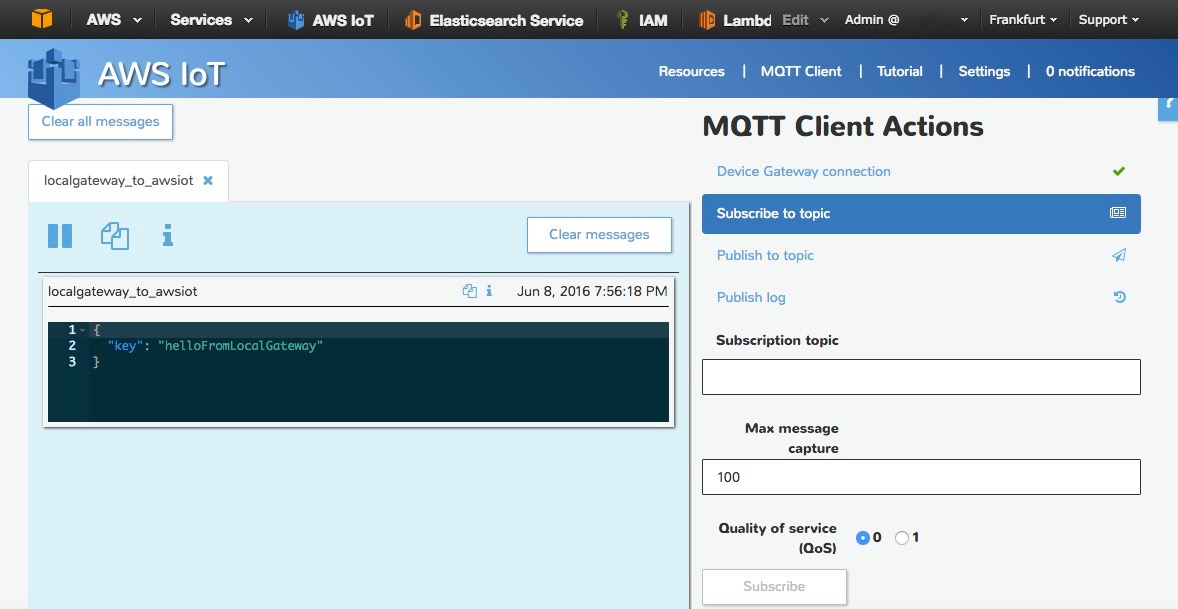This screenshot has height=609, width=1178.
Task: Open MQTT Client in the IoT header
Action: point(801,71)
